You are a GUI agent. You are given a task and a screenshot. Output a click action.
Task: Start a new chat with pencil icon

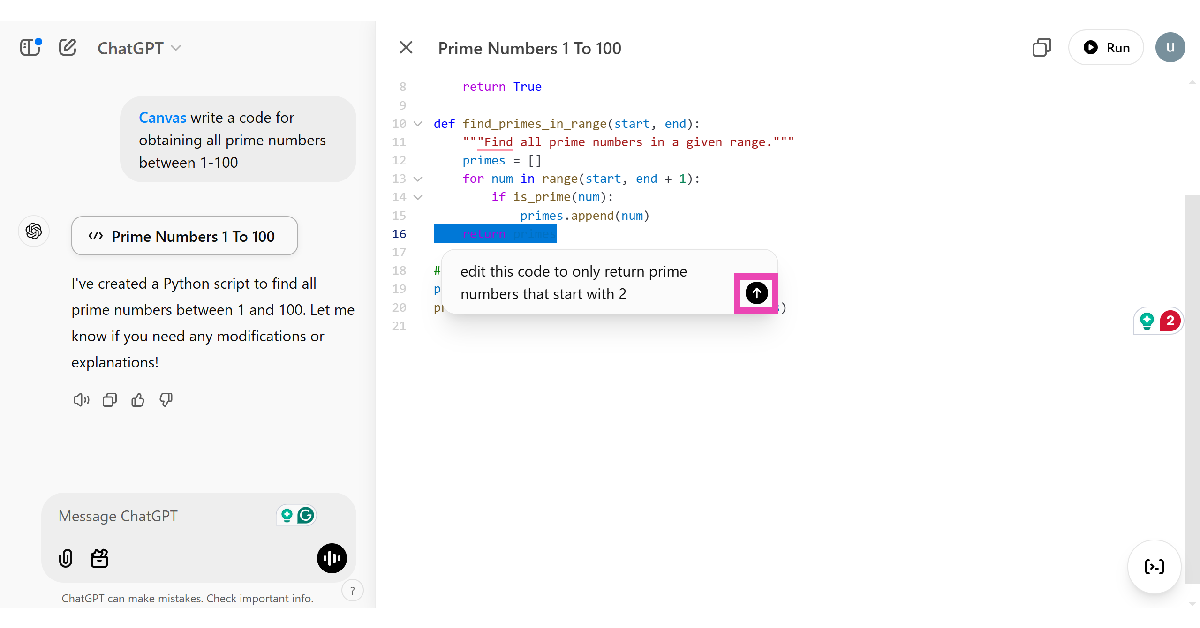click(68, 47)
